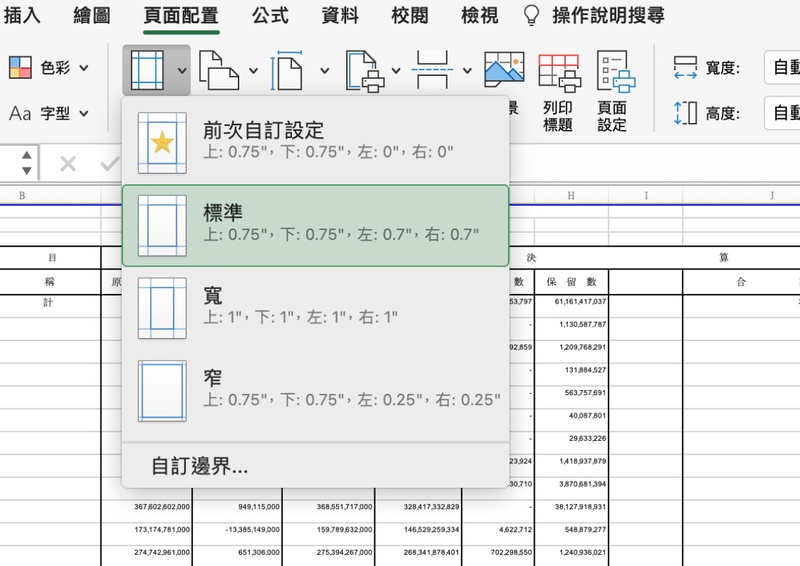Click the formula bar confirm checkmark
This screenshot has width=800, height=566.
coord(110,164)
